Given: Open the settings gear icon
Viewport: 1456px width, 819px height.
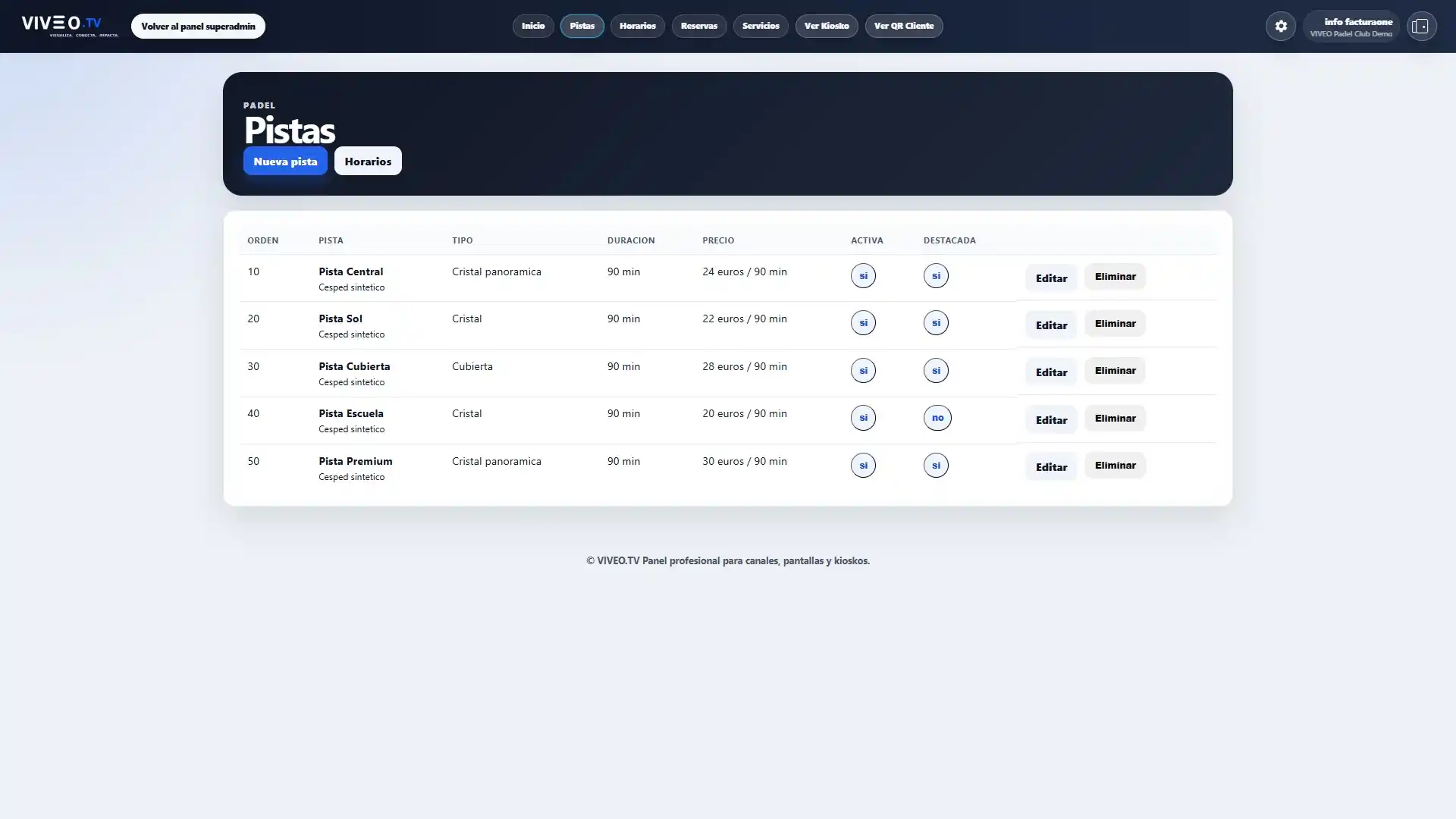Looking at the screenshot, I should (x=1281, y=26).
